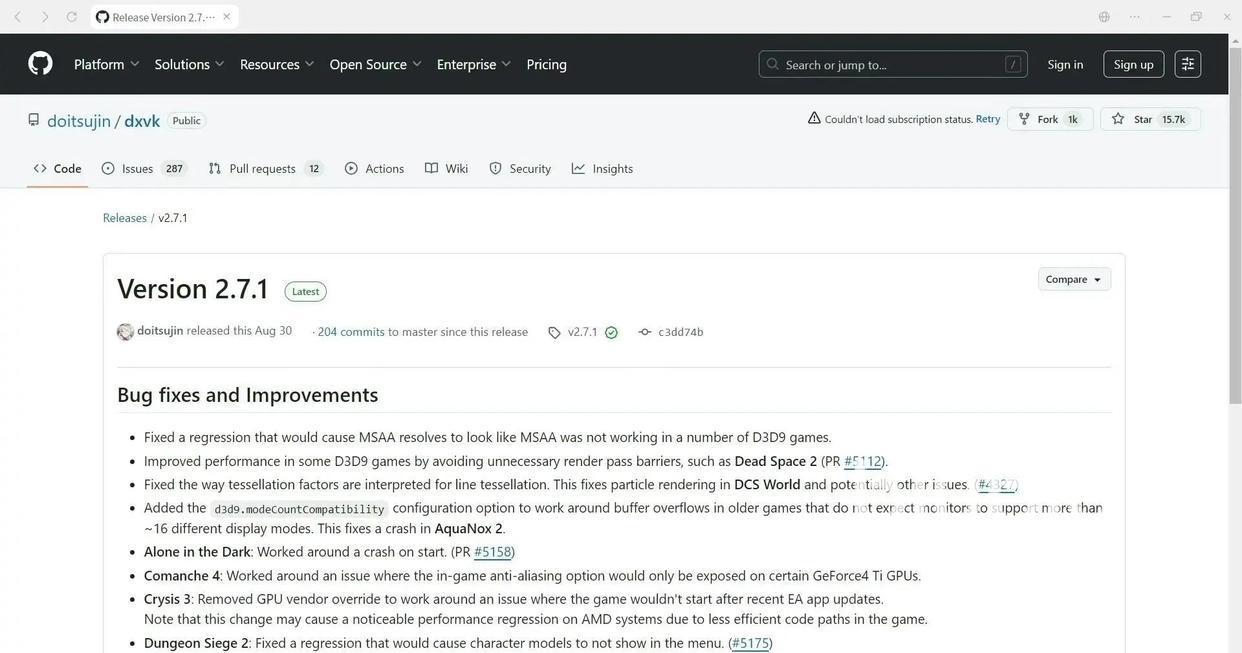Click the Star icon for dxvk repository
Image resolution: width=1242 pixels, height=653 pixels.
tap(1118, 119)
